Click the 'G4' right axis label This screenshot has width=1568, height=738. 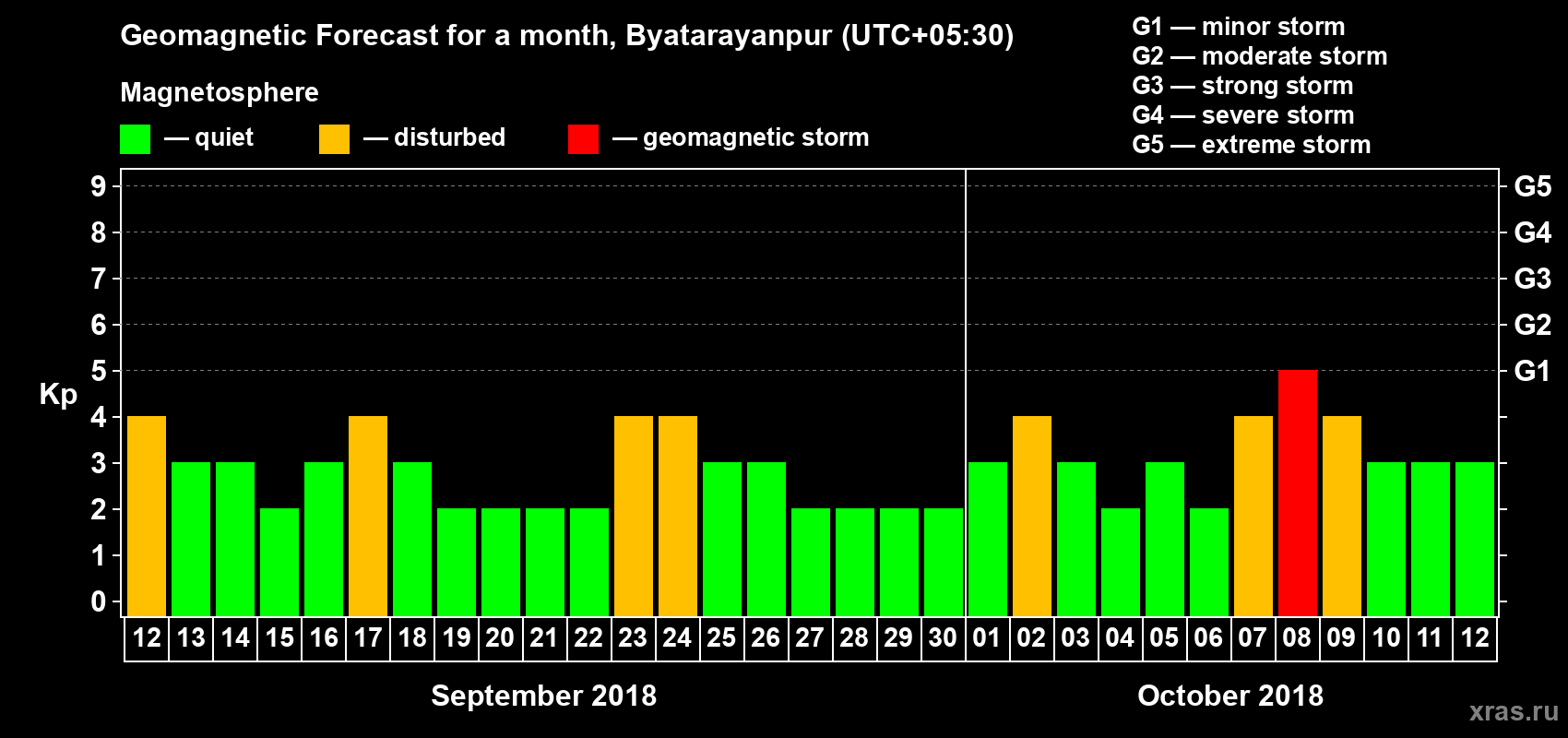1533,232
